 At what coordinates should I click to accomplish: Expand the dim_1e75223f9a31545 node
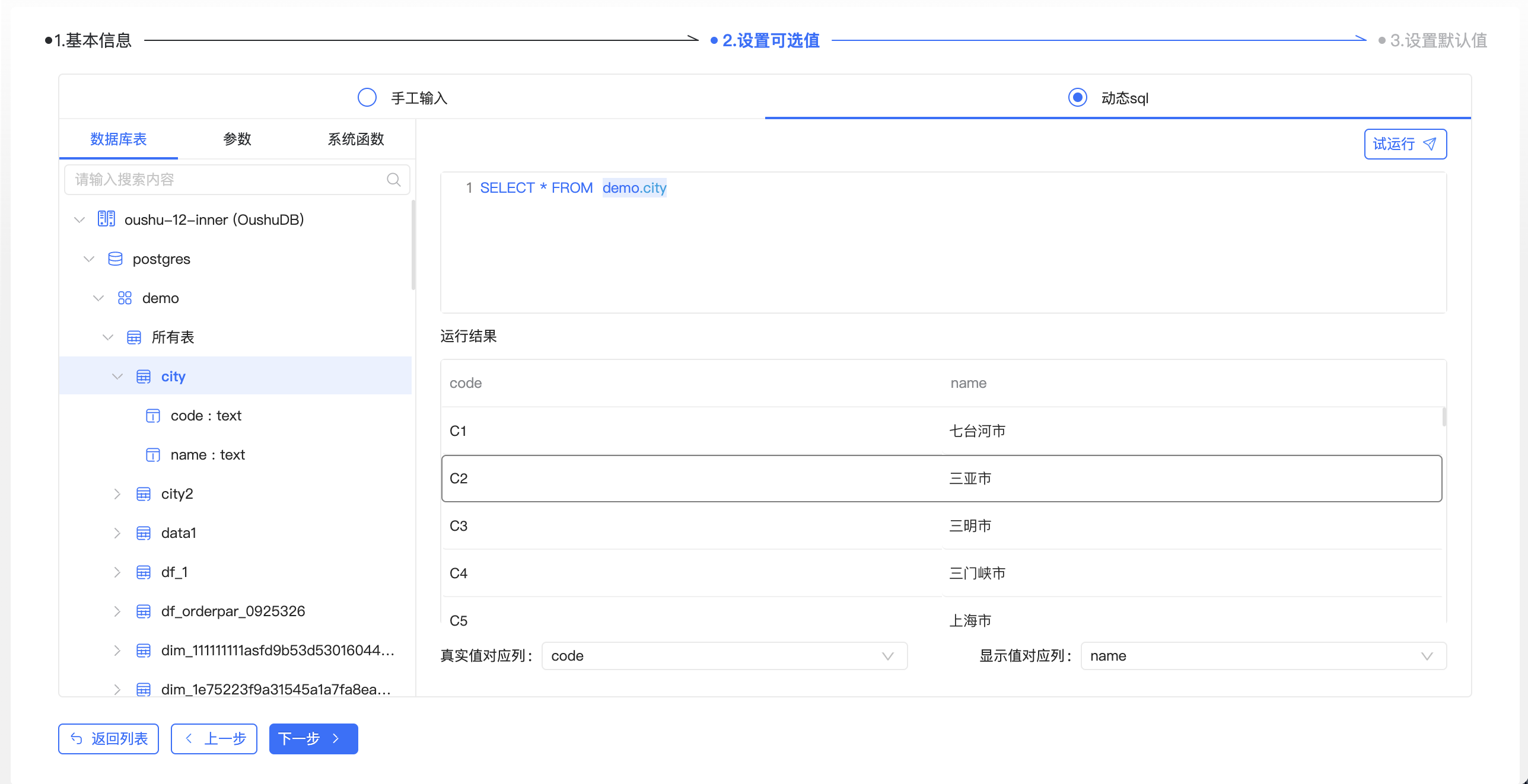[117, 690]
